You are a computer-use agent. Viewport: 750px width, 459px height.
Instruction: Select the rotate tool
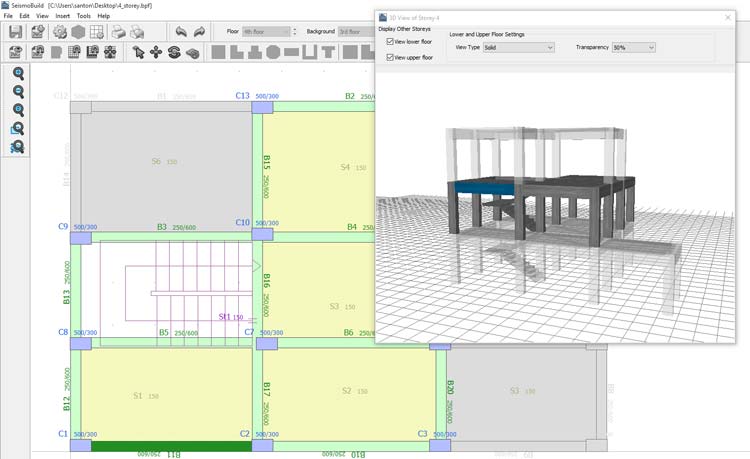tap(174, 52)
